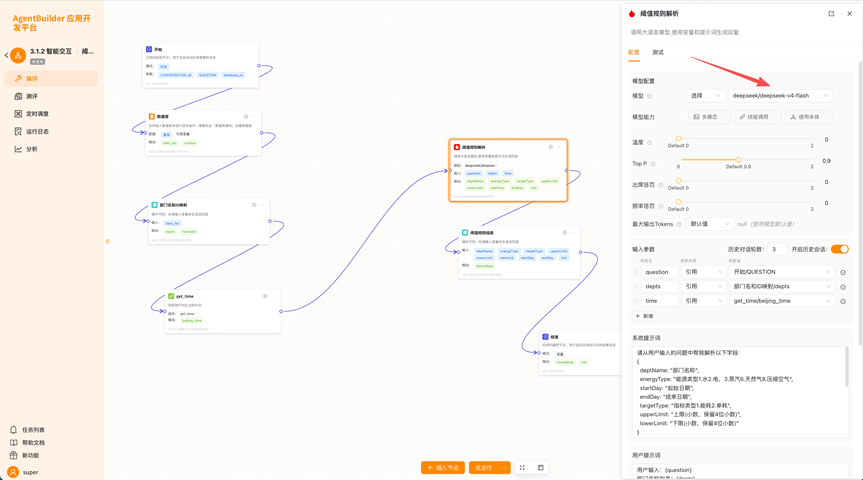Toggle 开启历史会话 switch off
This screenshot has width=863, height=480.
[840, 249]
